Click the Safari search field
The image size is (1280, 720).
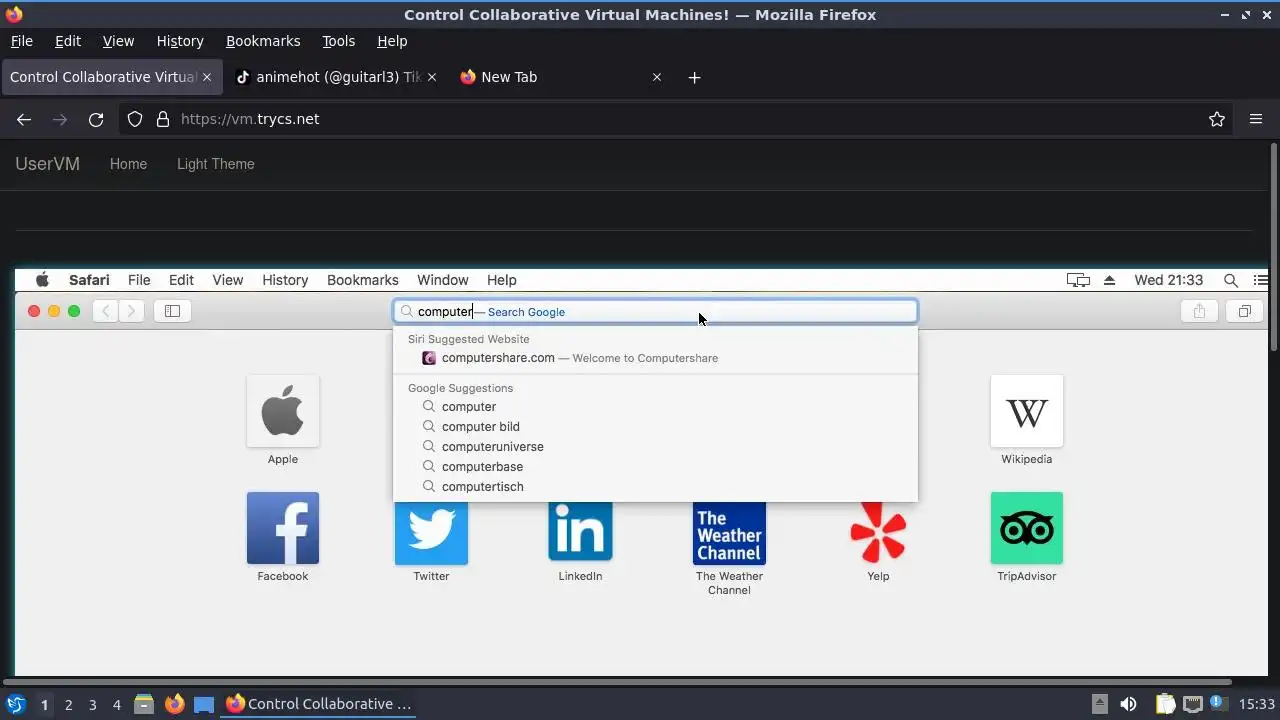click(655, 311)
